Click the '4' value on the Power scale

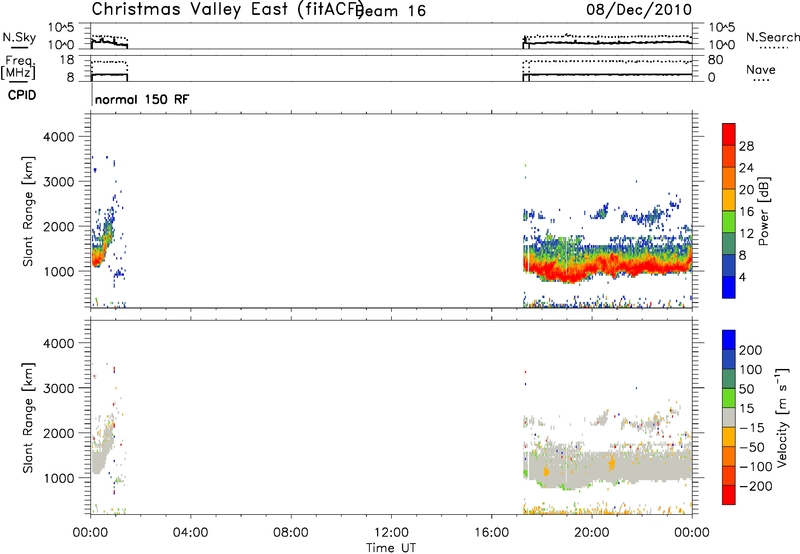(x=743, y=278)
